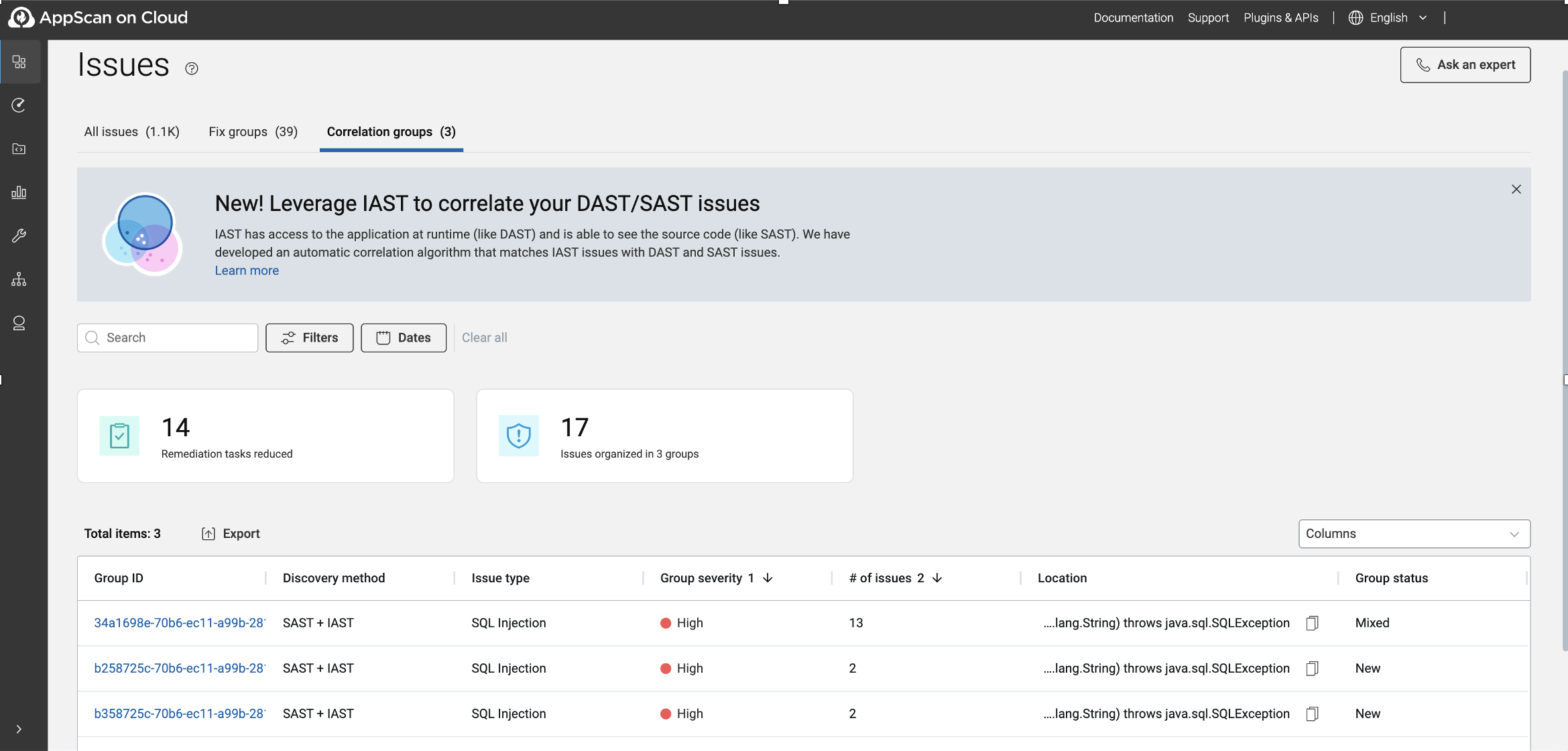Image resolution: width=1568 pixels, height=751 pixels.
Task: Copy location of first SQL Injection row
Action: (x=1312, y=623)
